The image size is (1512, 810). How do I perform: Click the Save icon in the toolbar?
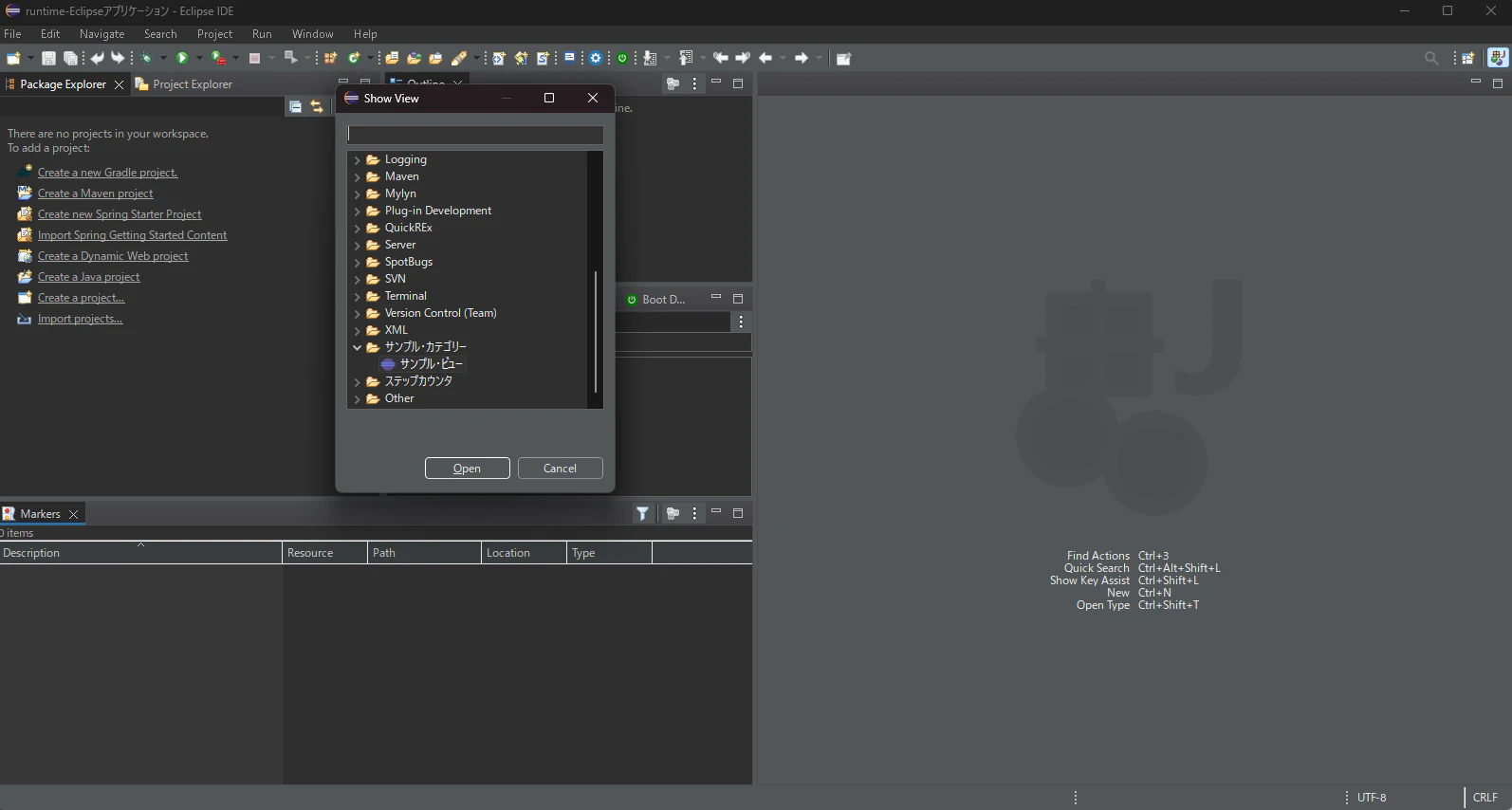(x=48, y=58)
